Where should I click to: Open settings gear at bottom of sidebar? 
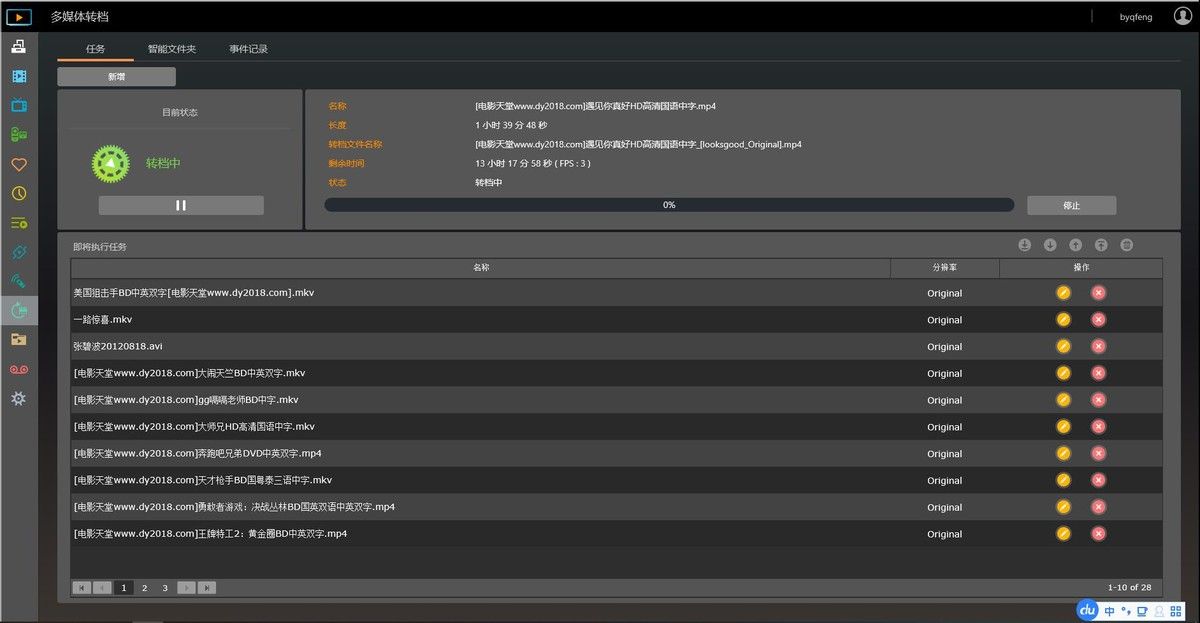tap(18, 398)
